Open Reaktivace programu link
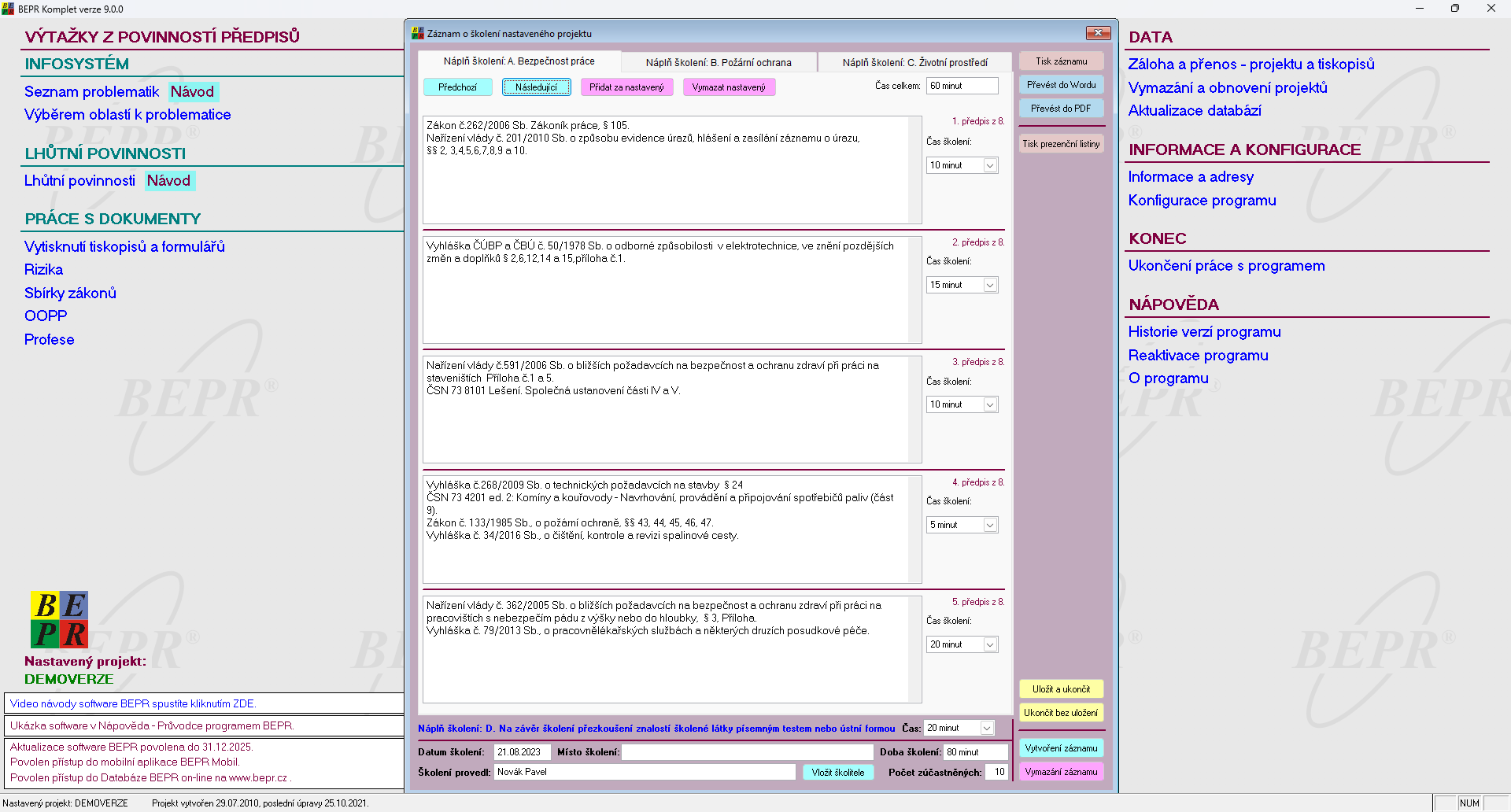This screenshot has height=812, width=1511. click(x=1198, y=356)
